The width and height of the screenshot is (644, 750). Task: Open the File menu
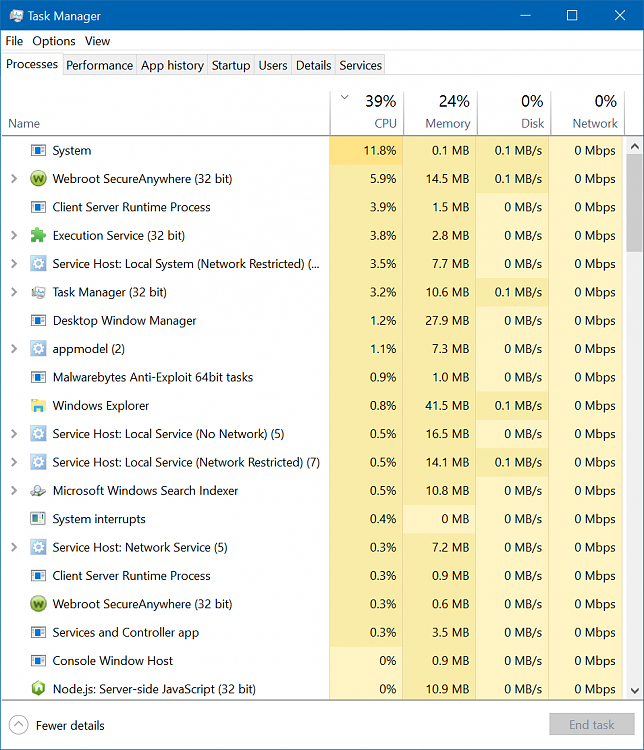(14, 41)
